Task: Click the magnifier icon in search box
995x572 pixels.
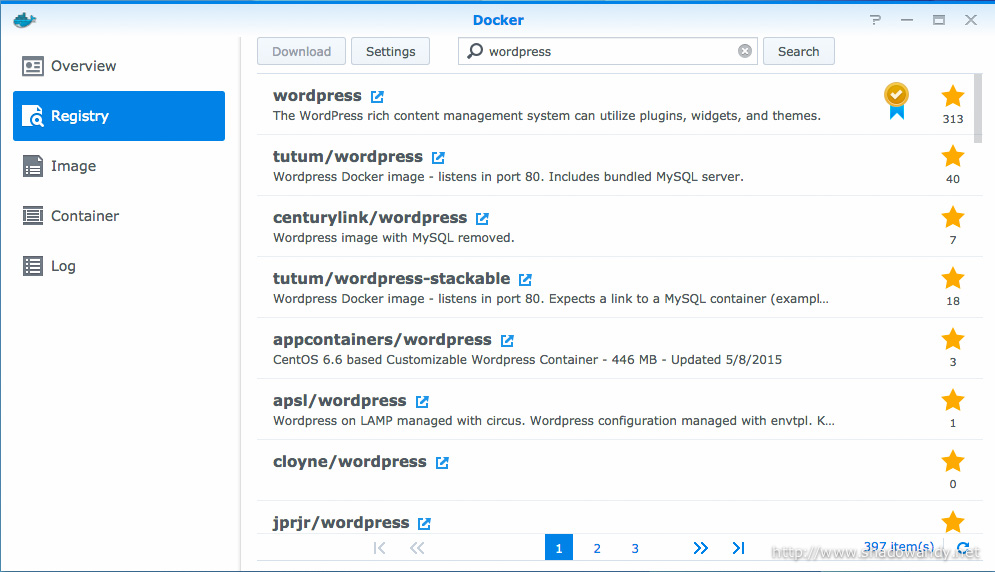Action: 475,51
